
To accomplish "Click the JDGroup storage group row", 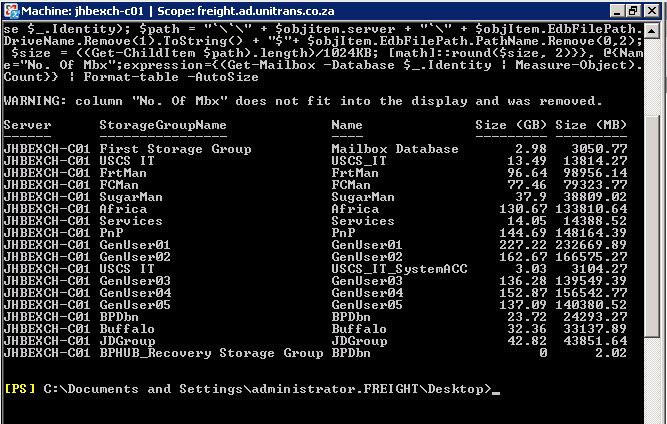I will [316, 341].
